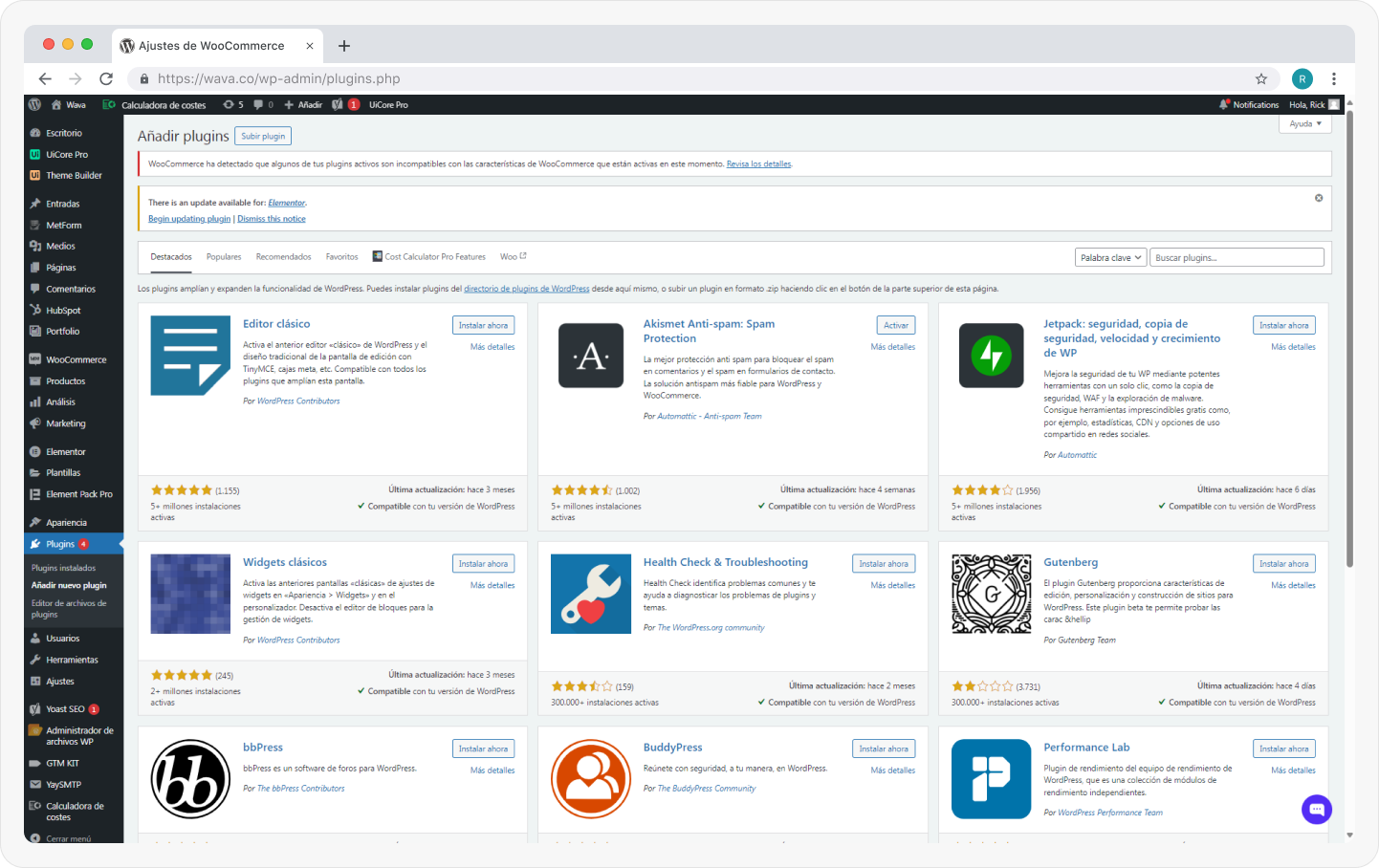Image resolution: width=1379 pixels, height=868 pixels.
Task: Click the Yoast icon in admin bar
Action: pyautogui.click(x=338, y=104)
